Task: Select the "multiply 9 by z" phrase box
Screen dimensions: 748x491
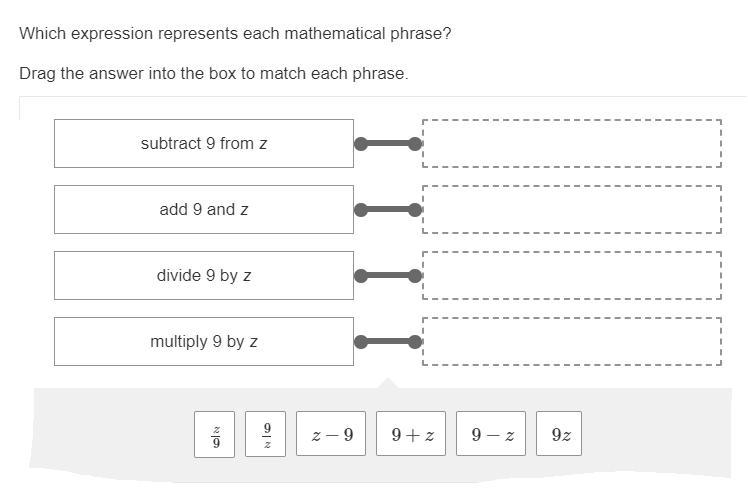Action: point(204,341)
